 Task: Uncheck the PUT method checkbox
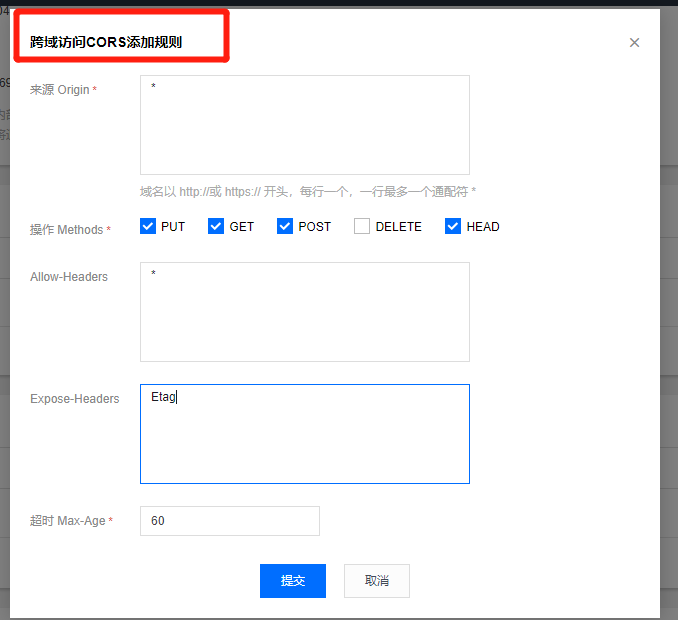point(148,226)
